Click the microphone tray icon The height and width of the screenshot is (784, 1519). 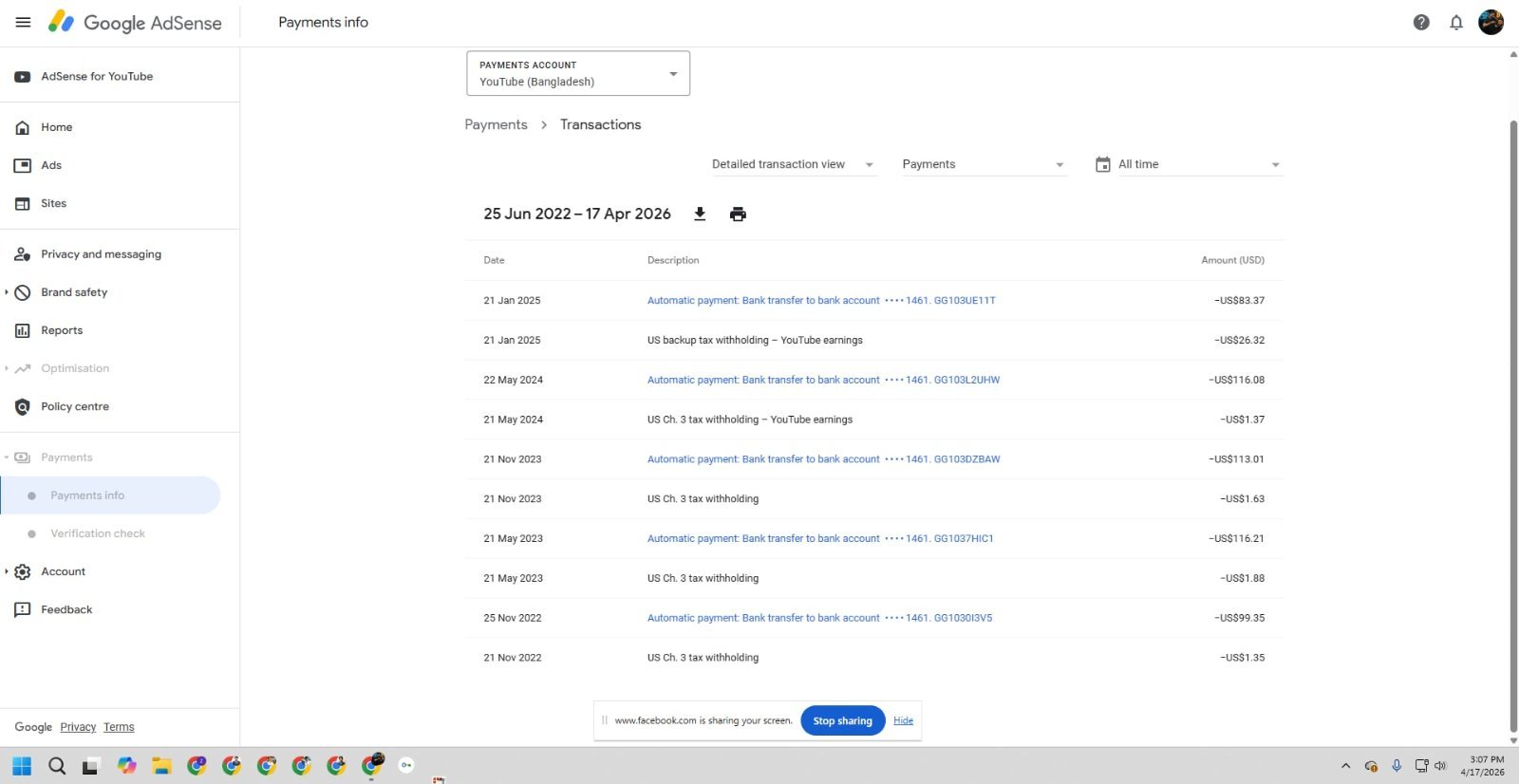pyautogui.click(x=1397, y=766)
